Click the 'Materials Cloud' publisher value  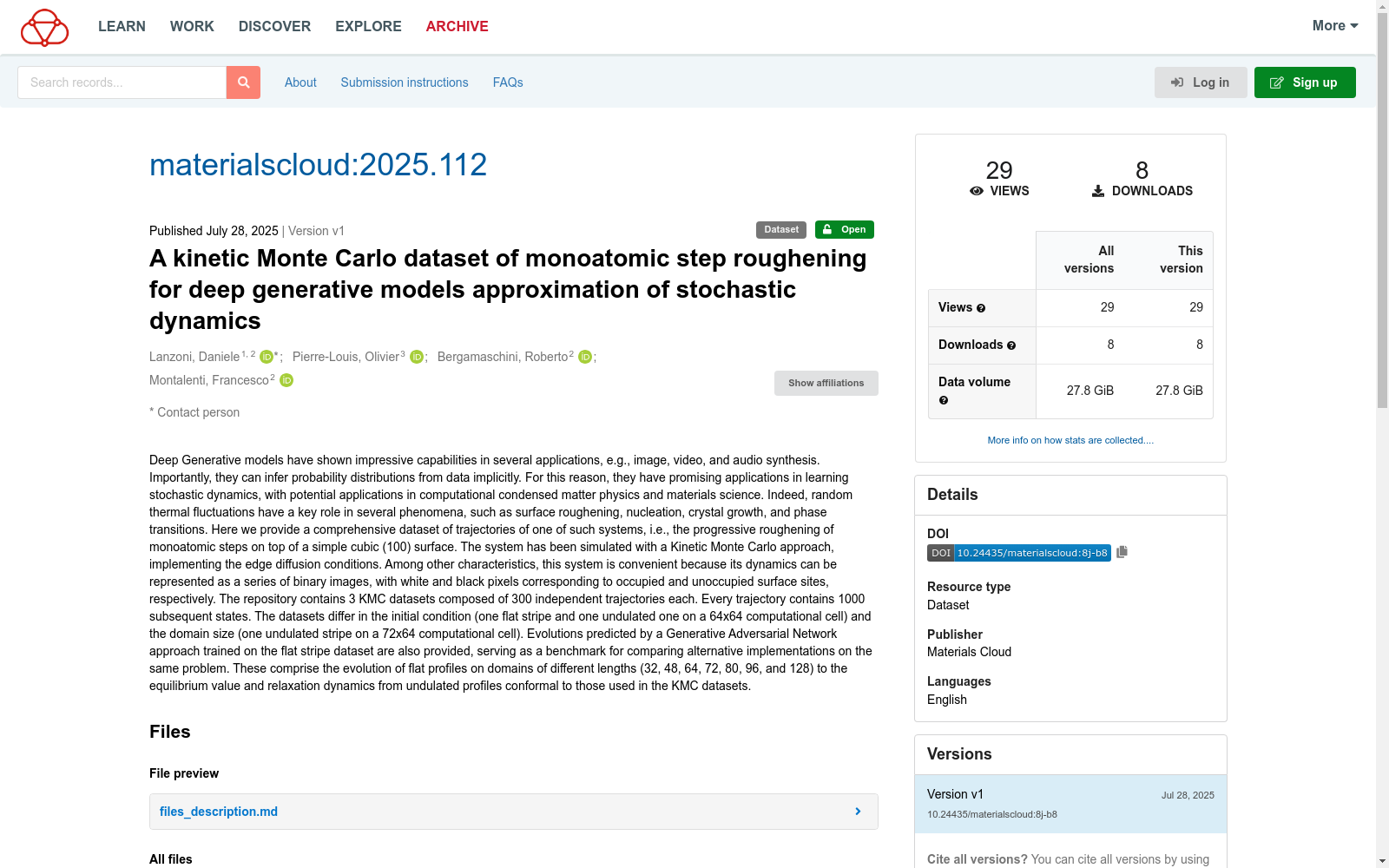(x=969, y=652)
